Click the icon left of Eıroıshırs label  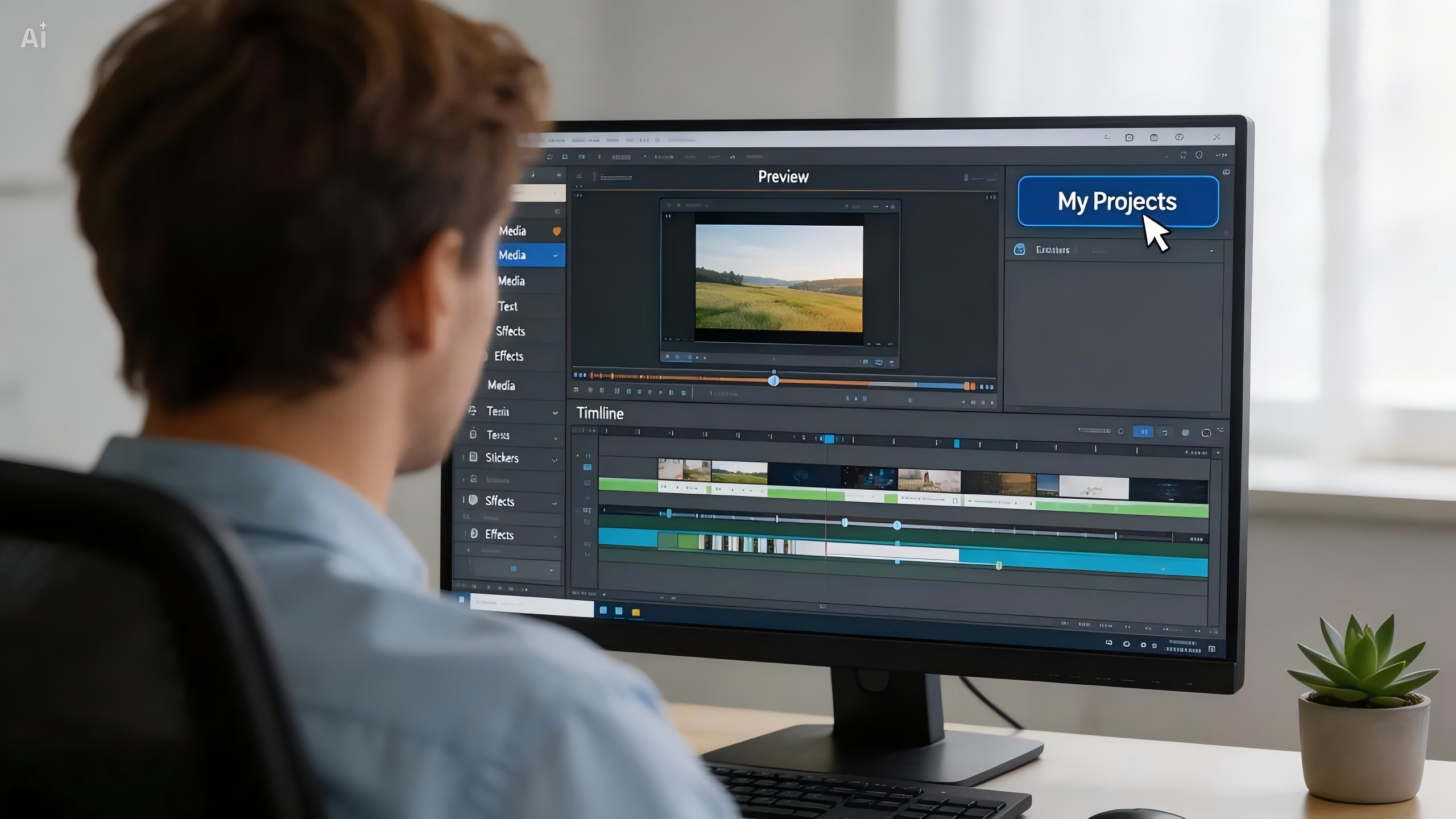[1019, 250]
